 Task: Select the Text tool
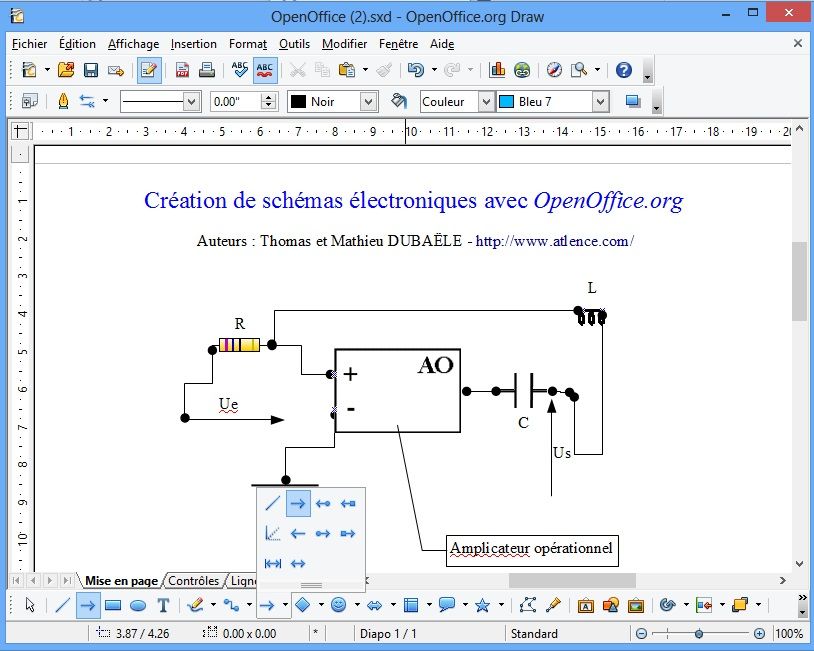coord(163,605)
